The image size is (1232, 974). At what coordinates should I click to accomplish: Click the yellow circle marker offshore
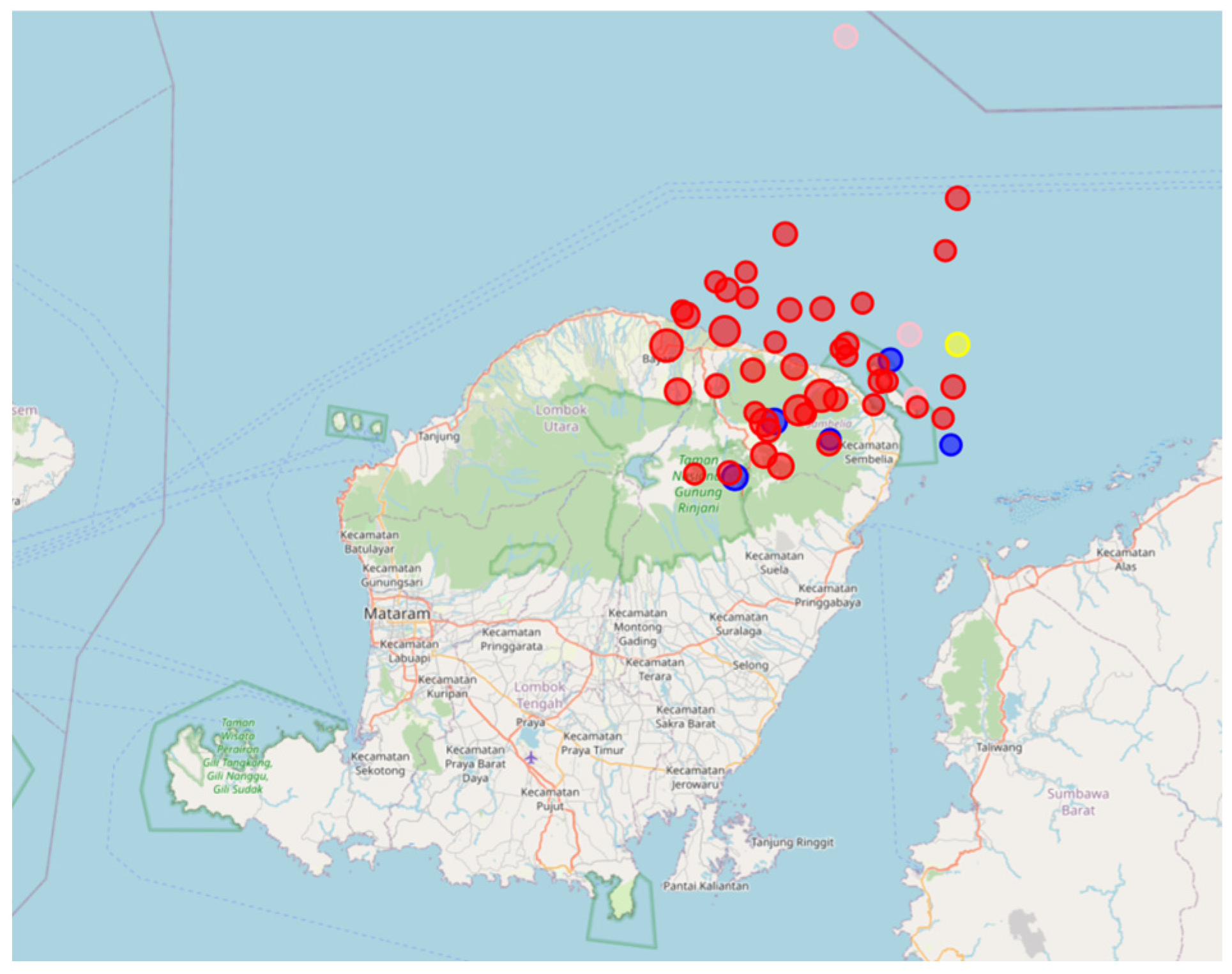click(957, 345)
